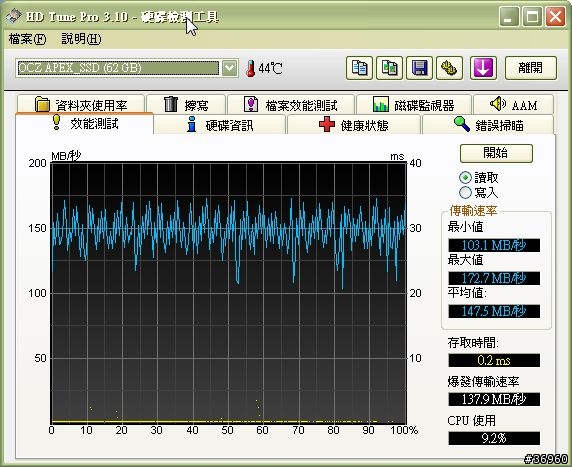572x467 pixels.
Task: Switch to the 健康狀態 health tab
Action: coord(354,125)
